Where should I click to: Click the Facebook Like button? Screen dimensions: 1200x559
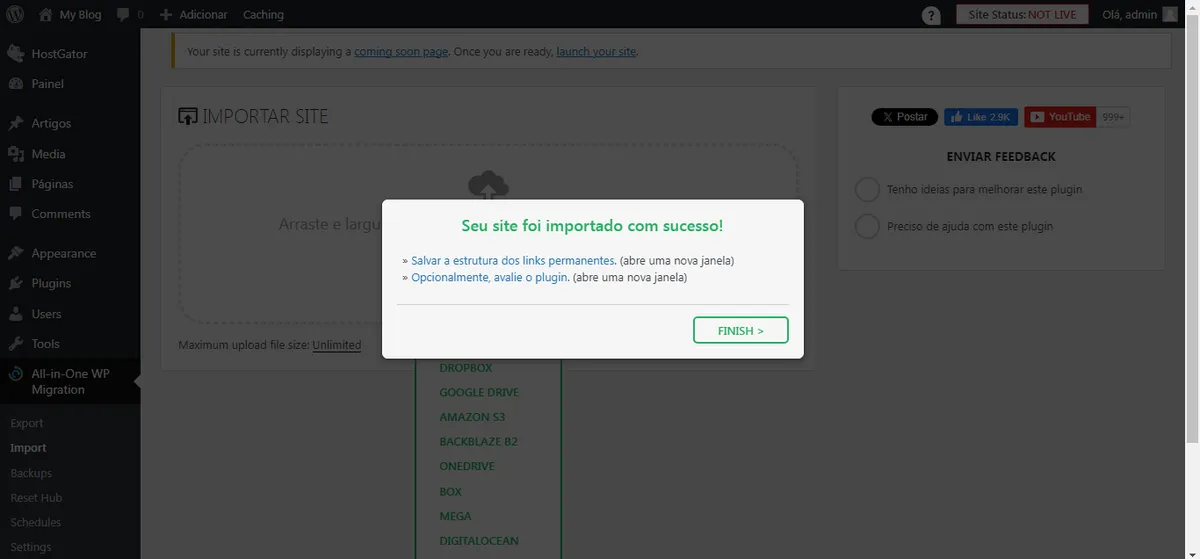coord(980,117)
